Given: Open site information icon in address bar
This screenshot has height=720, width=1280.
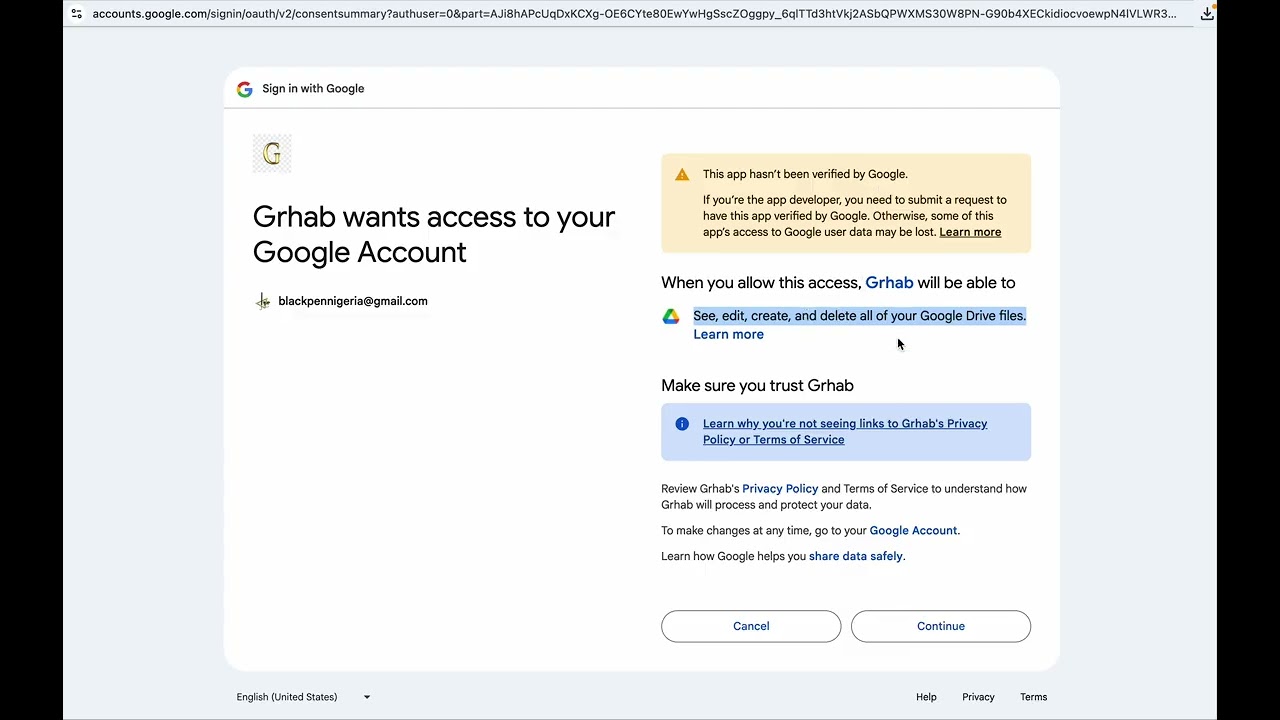Looking at the screenshot, I should [76, 14].
